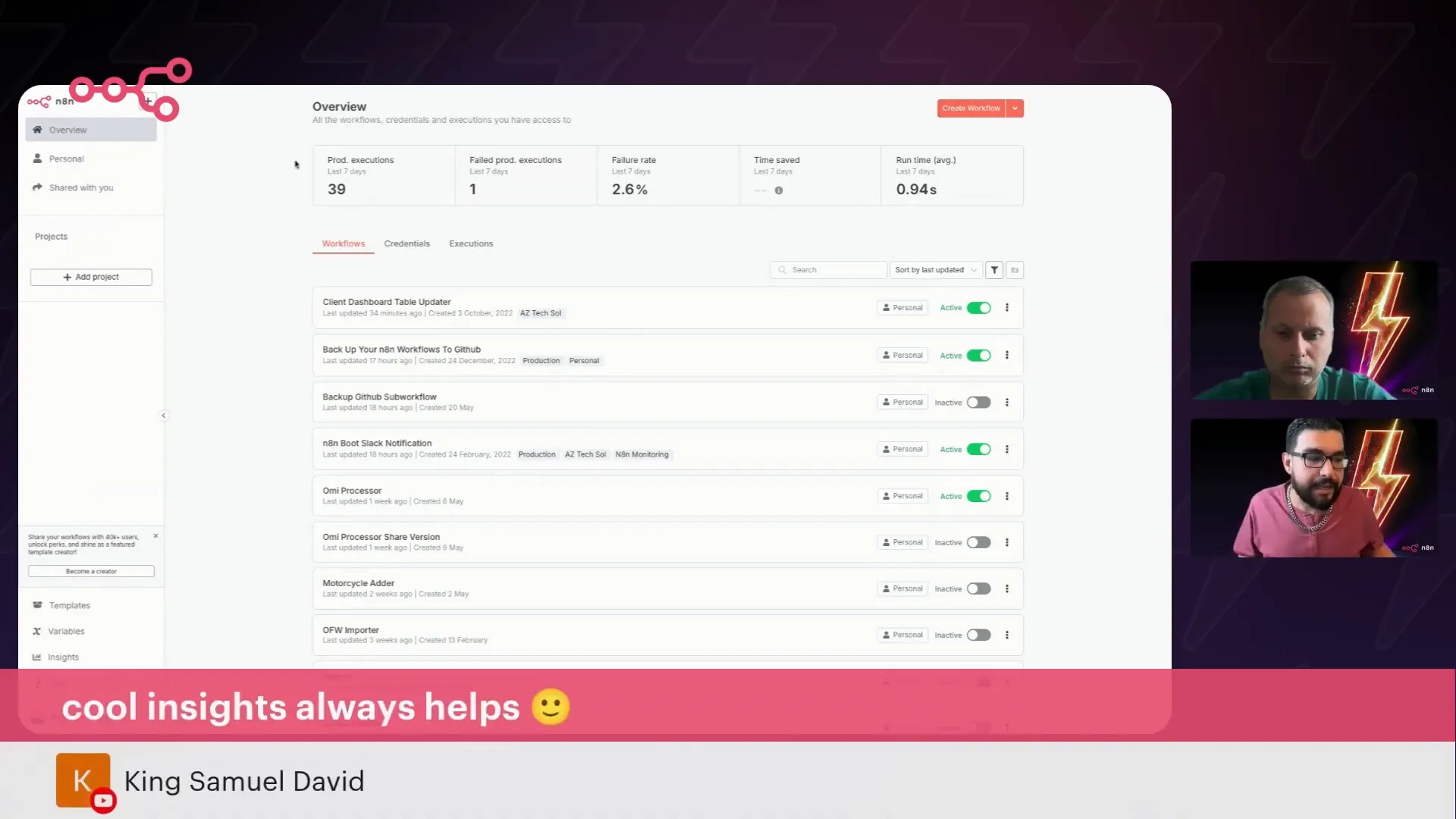Open Client Dashboard Table Updater options menu
Screen dimensions: 1456x819
[1007, 308]
